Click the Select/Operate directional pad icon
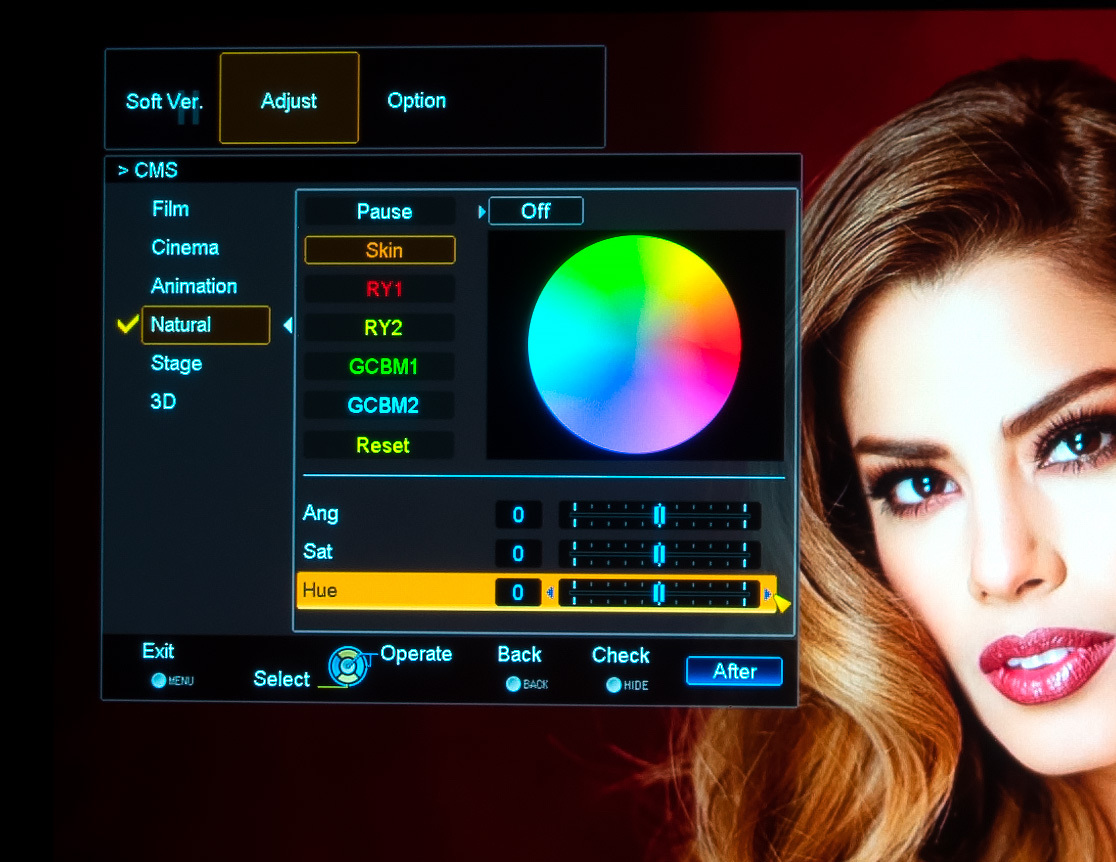Viewport: 1116px width, 862px height. [348, 666]
